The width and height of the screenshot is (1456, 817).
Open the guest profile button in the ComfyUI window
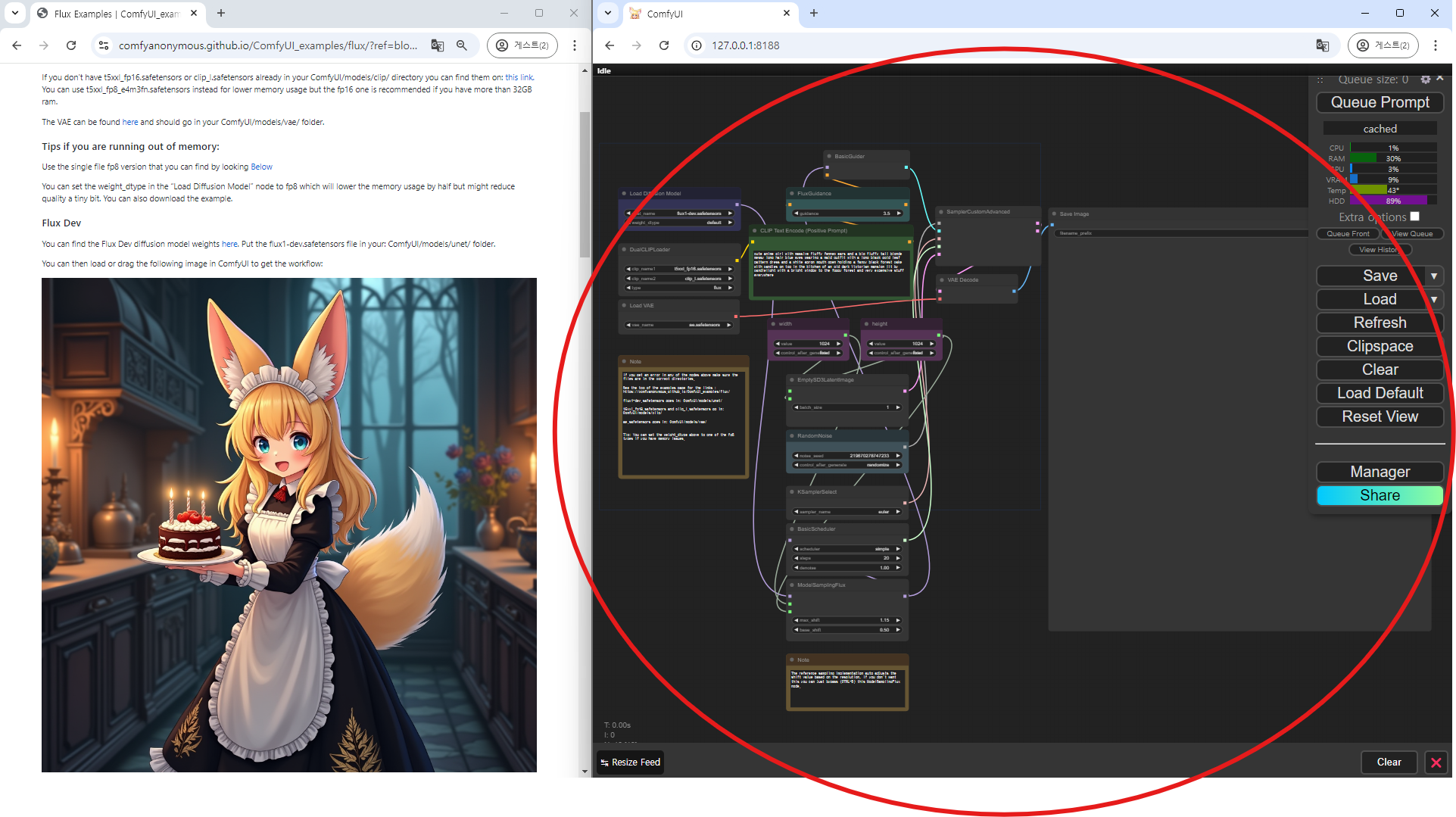click(1383, 45)
